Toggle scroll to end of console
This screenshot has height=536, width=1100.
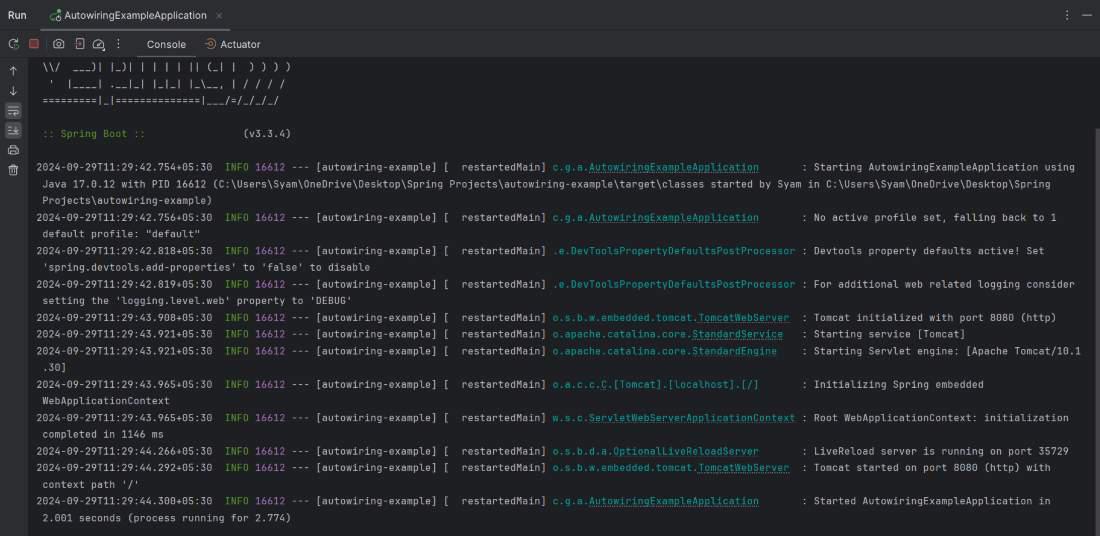13,131
